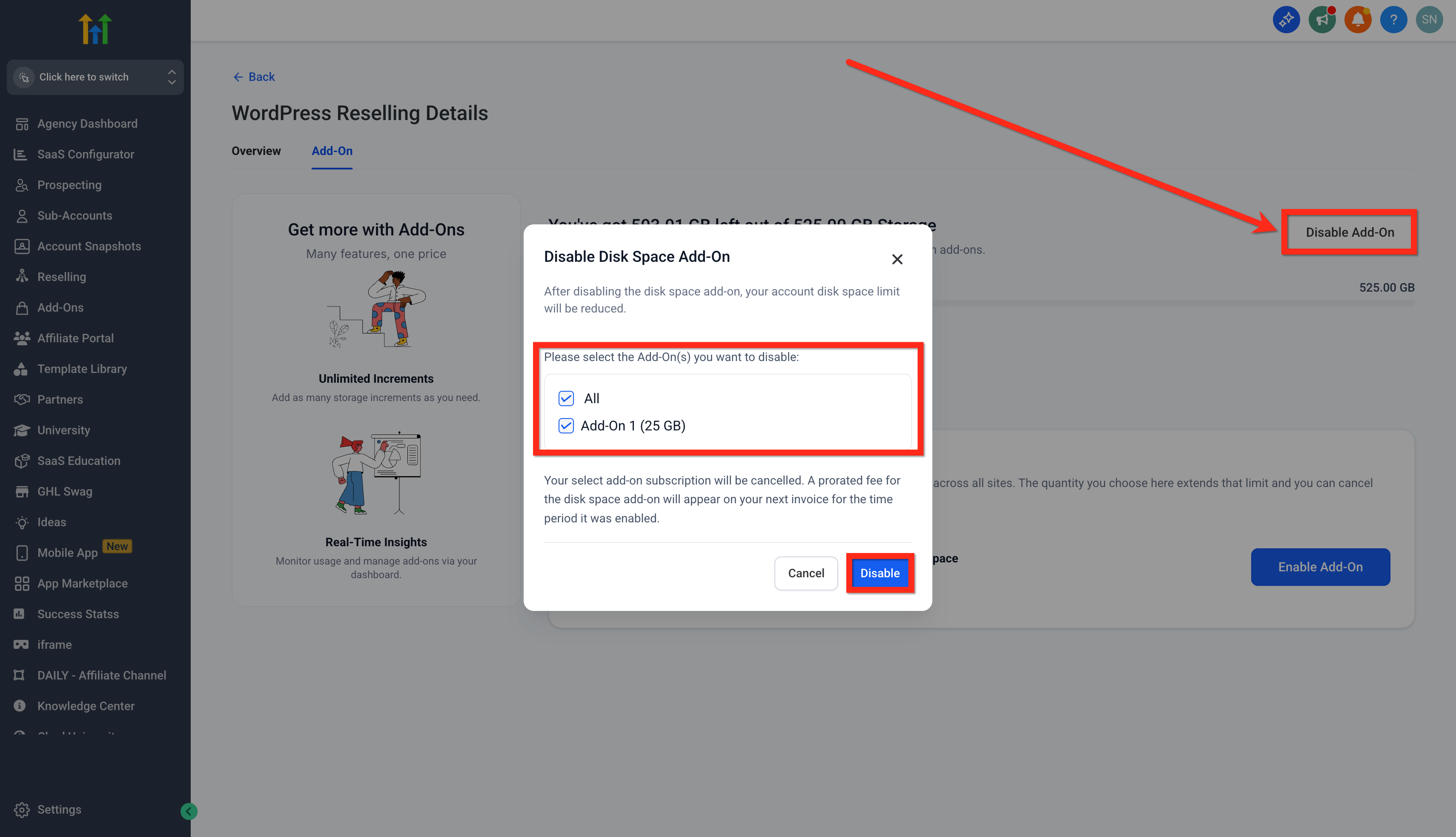
Task: Select the Add-On tab
Action: pos(332,151)
